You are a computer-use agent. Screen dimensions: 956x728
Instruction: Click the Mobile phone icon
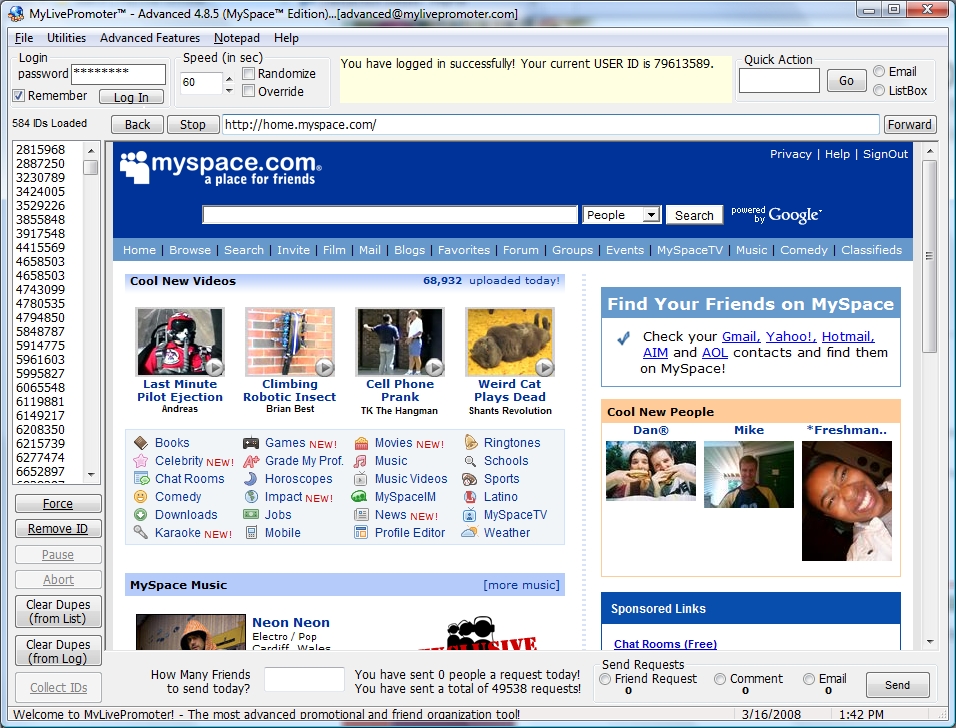[251, 533]
